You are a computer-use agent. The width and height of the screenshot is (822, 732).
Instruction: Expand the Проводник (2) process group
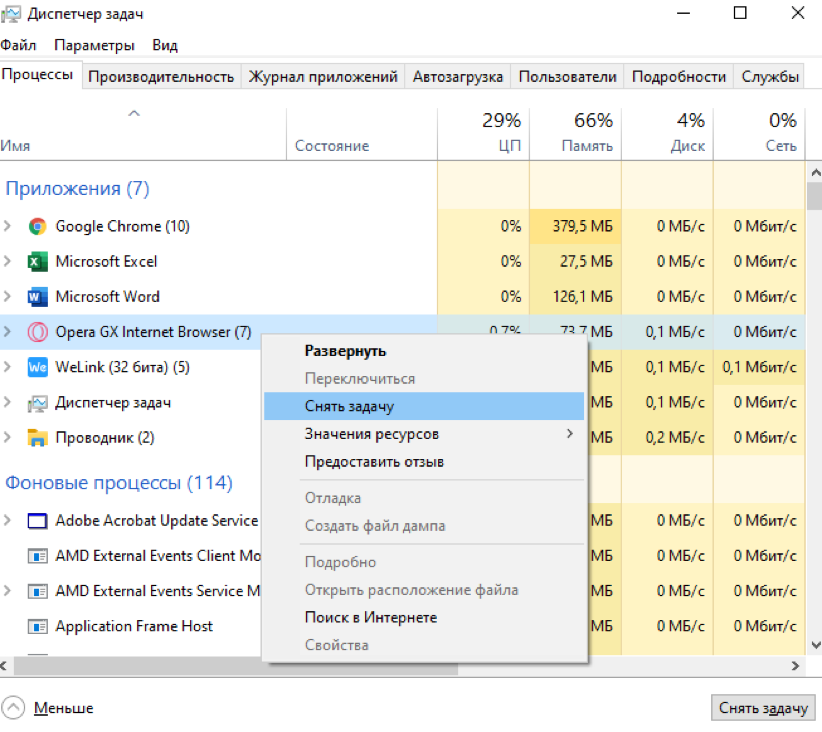(x=7, y=438)
